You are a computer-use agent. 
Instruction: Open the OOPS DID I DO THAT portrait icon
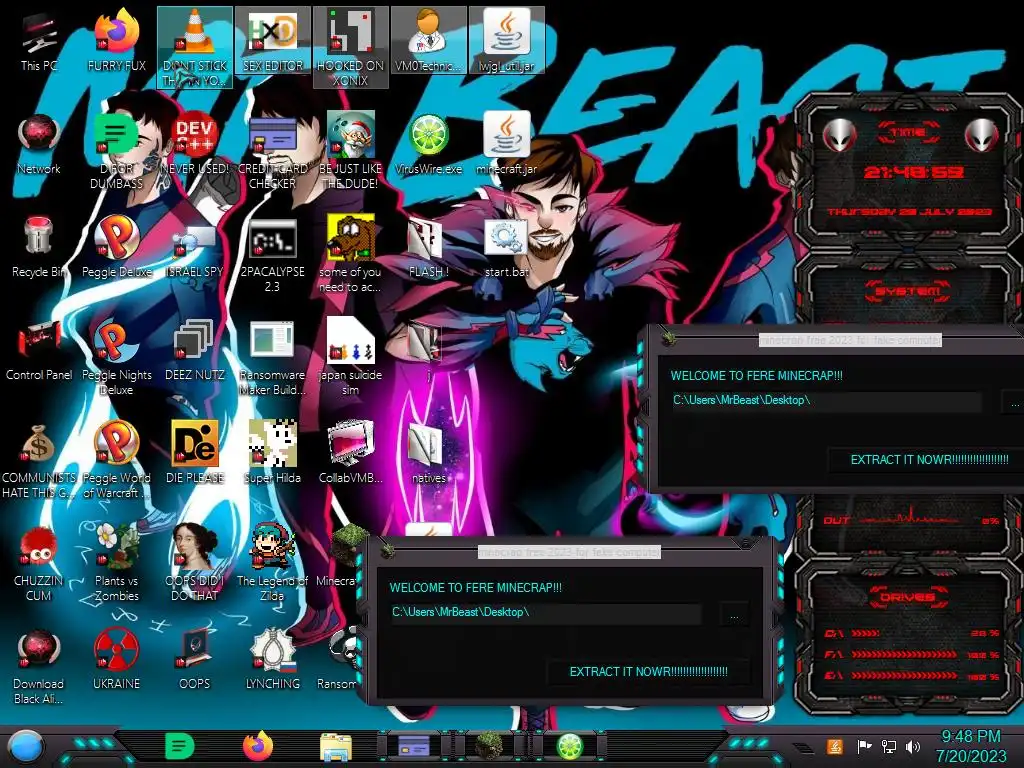click(x=195, y=563)
